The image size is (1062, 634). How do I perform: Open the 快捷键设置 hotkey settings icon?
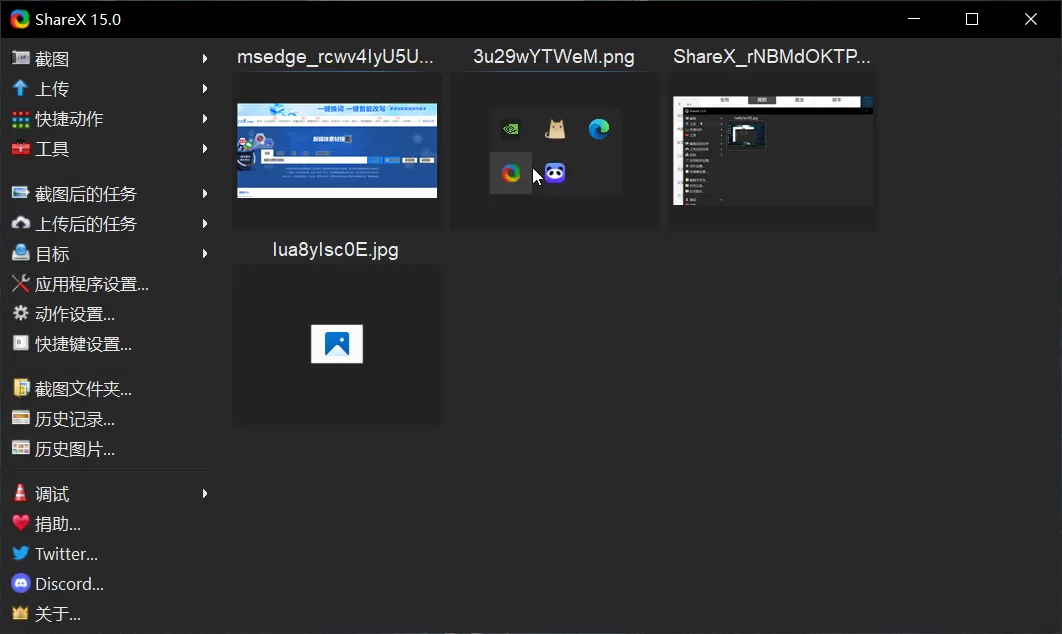coord(21,343)
